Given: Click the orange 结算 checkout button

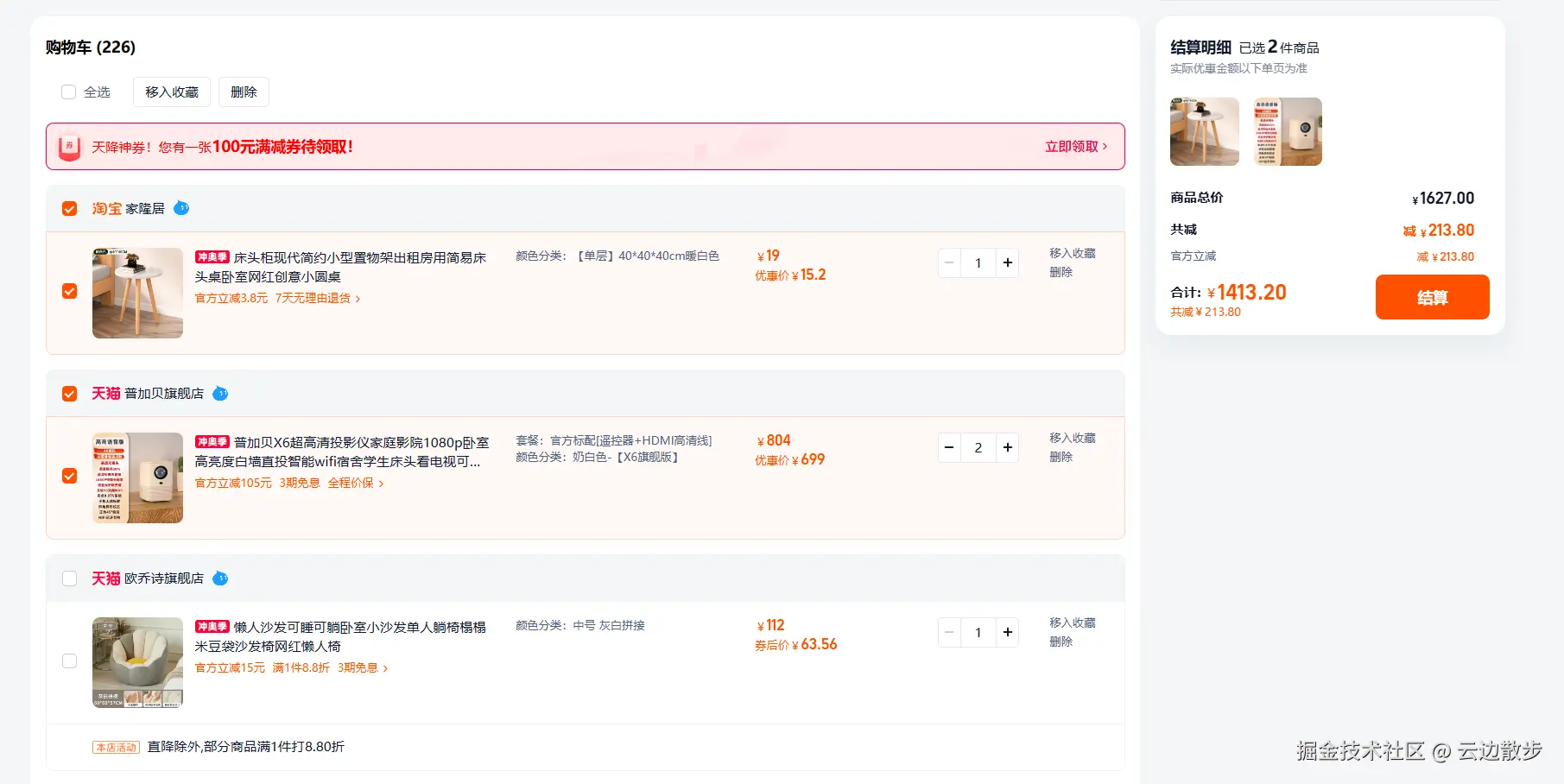Looking at the screenshot, I should 1432,297.
